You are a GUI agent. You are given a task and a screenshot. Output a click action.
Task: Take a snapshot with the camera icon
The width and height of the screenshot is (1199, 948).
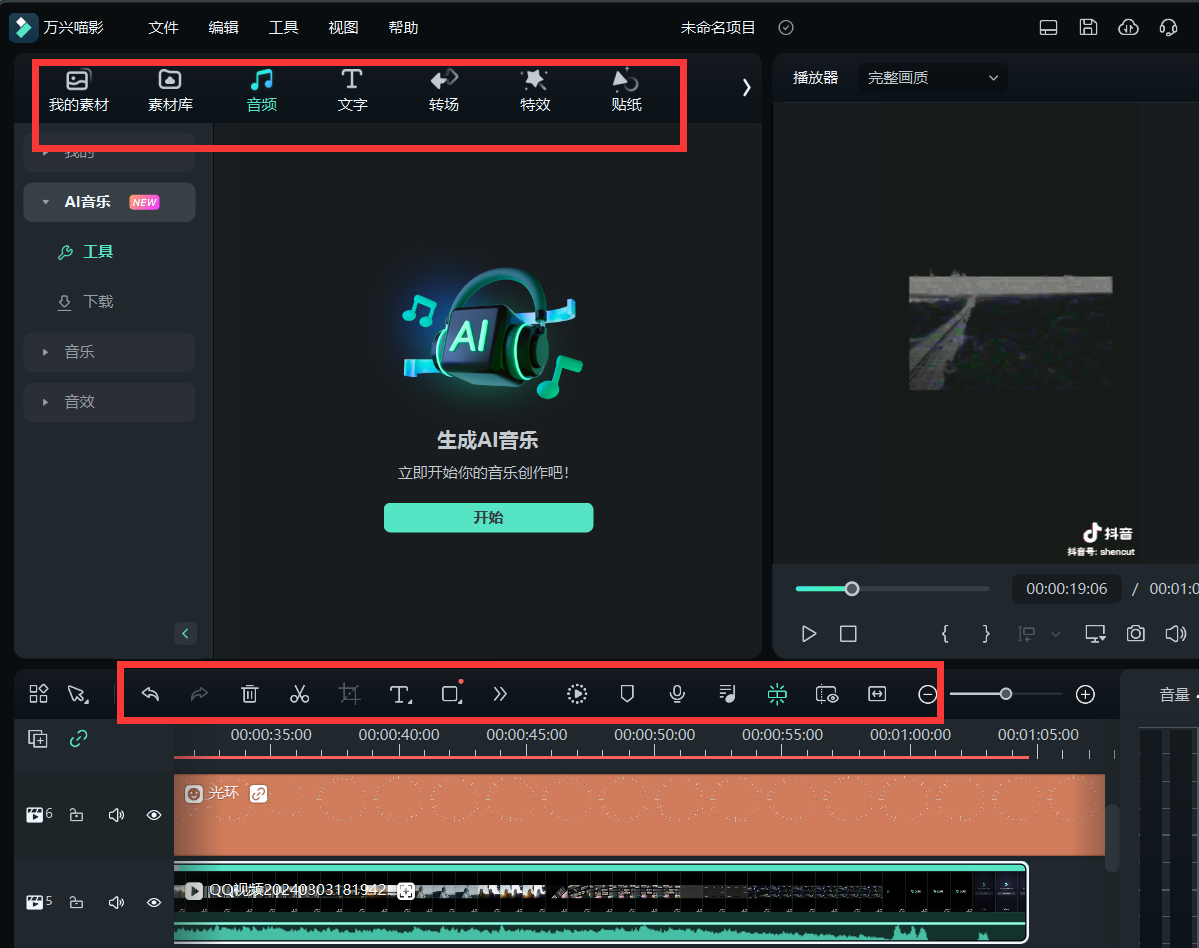point(1135,634)
